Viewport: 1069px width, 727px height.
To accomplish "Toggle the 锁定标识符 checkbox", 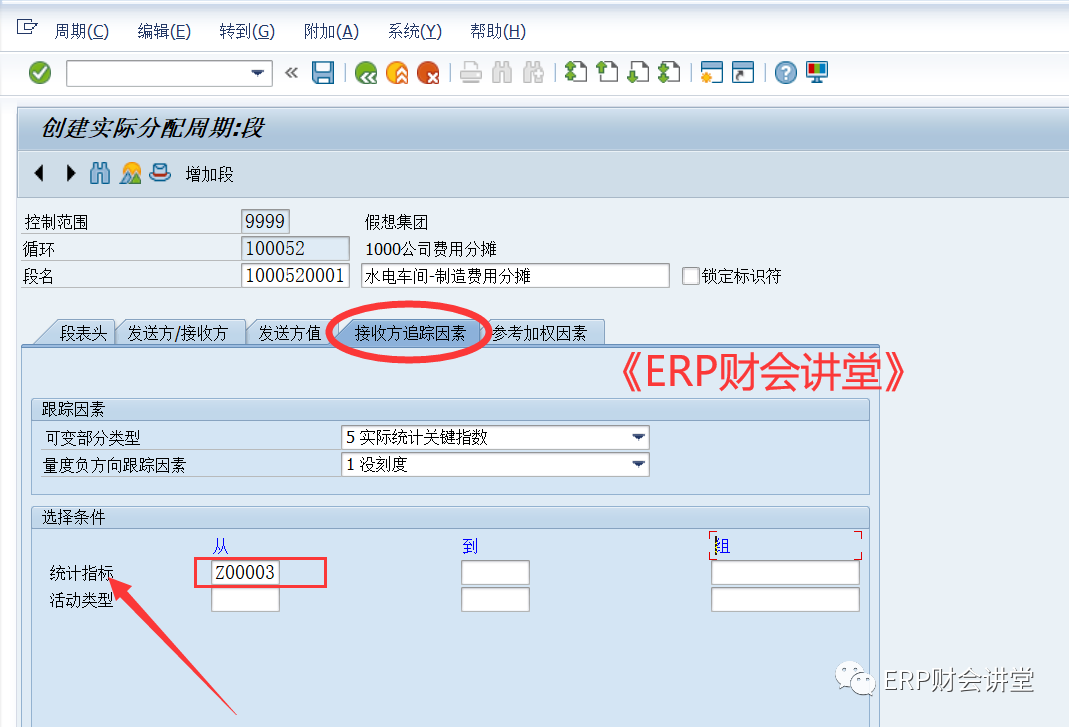I will click(690, 276).
